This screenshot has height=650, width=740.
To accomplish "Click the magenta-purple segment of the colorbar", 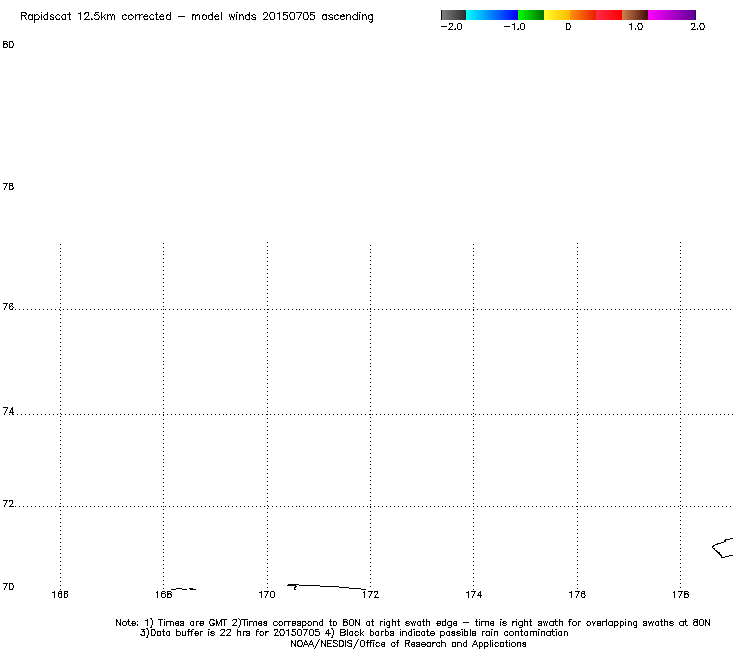I will click(672, 15).
